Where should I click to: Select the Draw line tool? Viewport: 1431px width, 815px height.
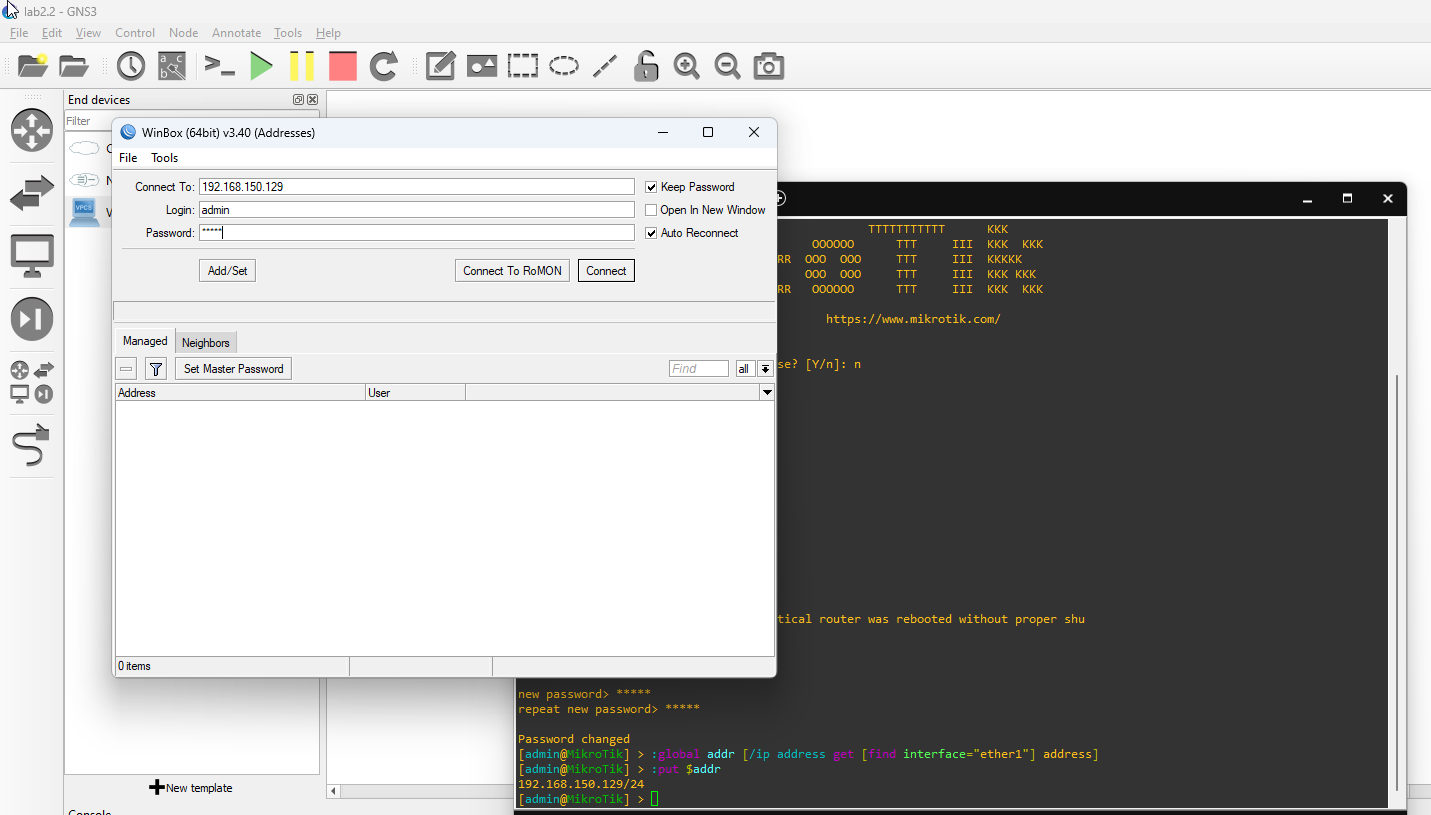(x=605, y=66)
